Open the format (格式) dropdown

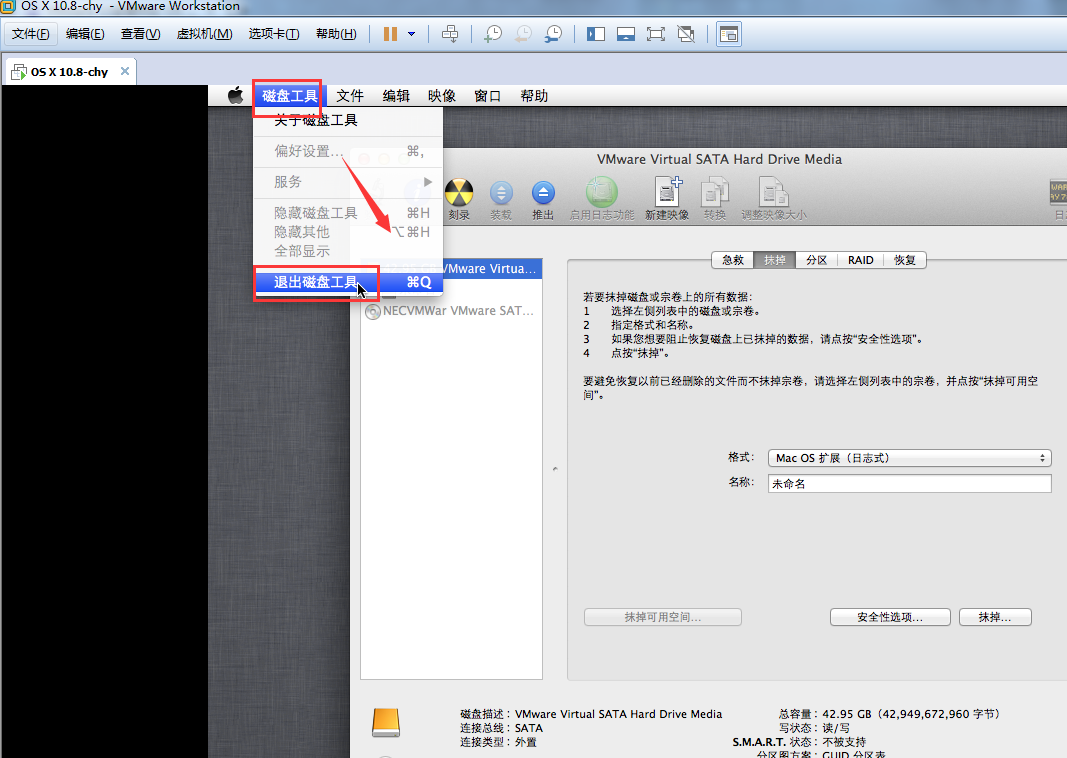(x=909, y=458)
